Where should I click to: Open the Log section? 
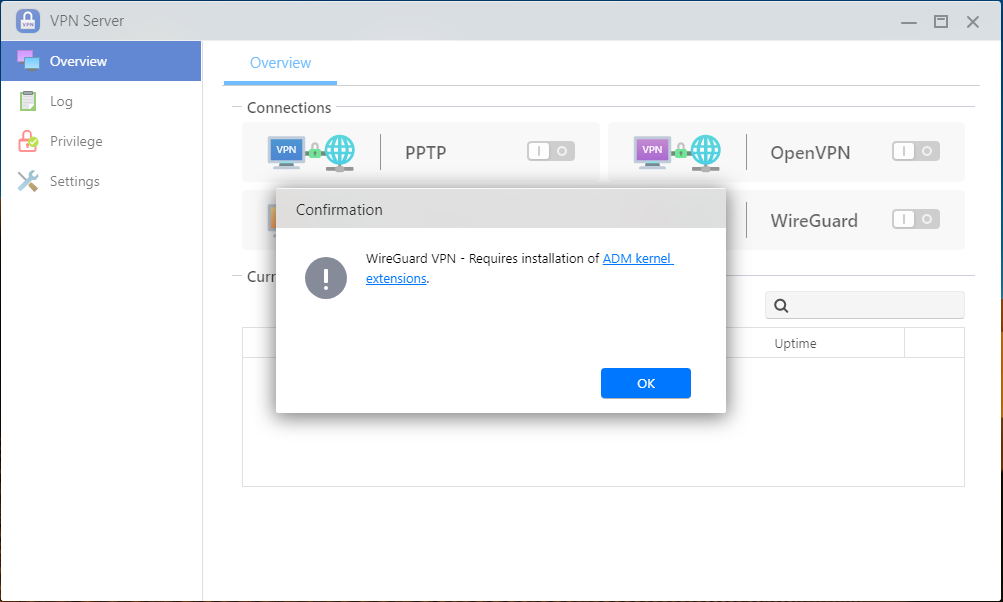point(101,101)
